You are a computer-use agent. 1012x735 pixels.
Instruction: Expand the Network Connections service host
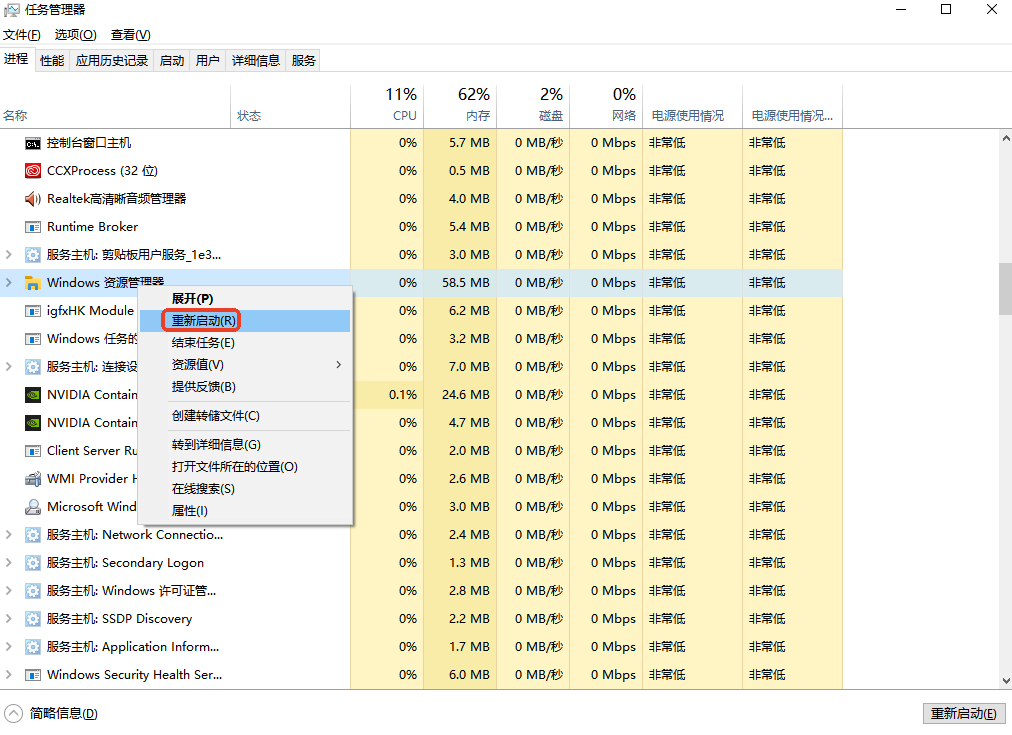8,535
